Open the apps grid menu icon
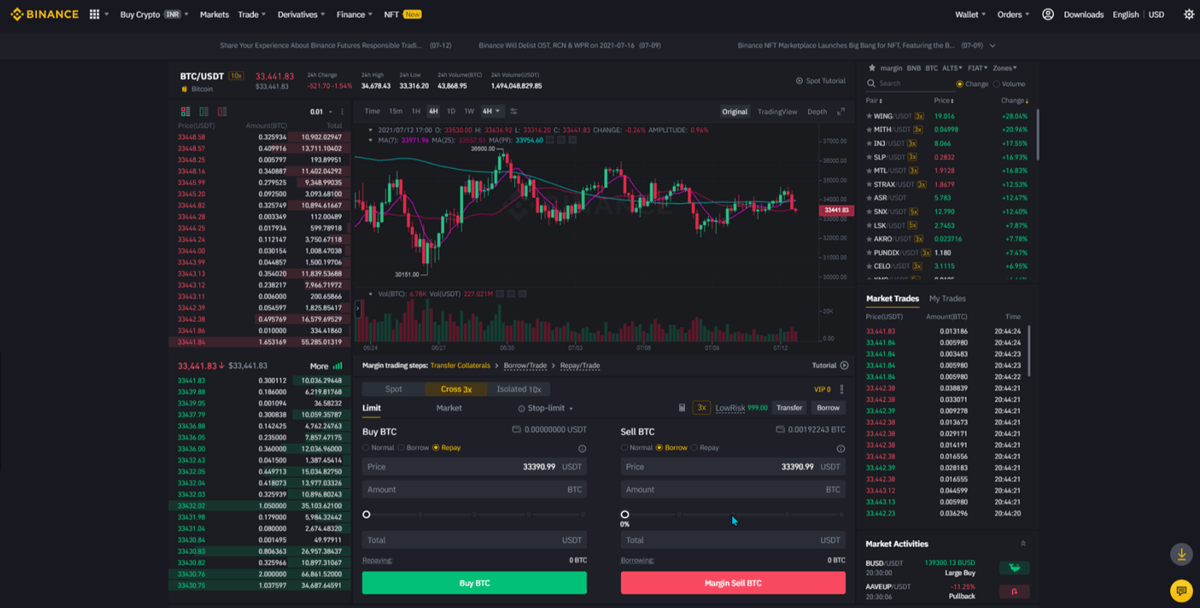The height and width of the screenshot is (608, 1200). tap(93, 14)
